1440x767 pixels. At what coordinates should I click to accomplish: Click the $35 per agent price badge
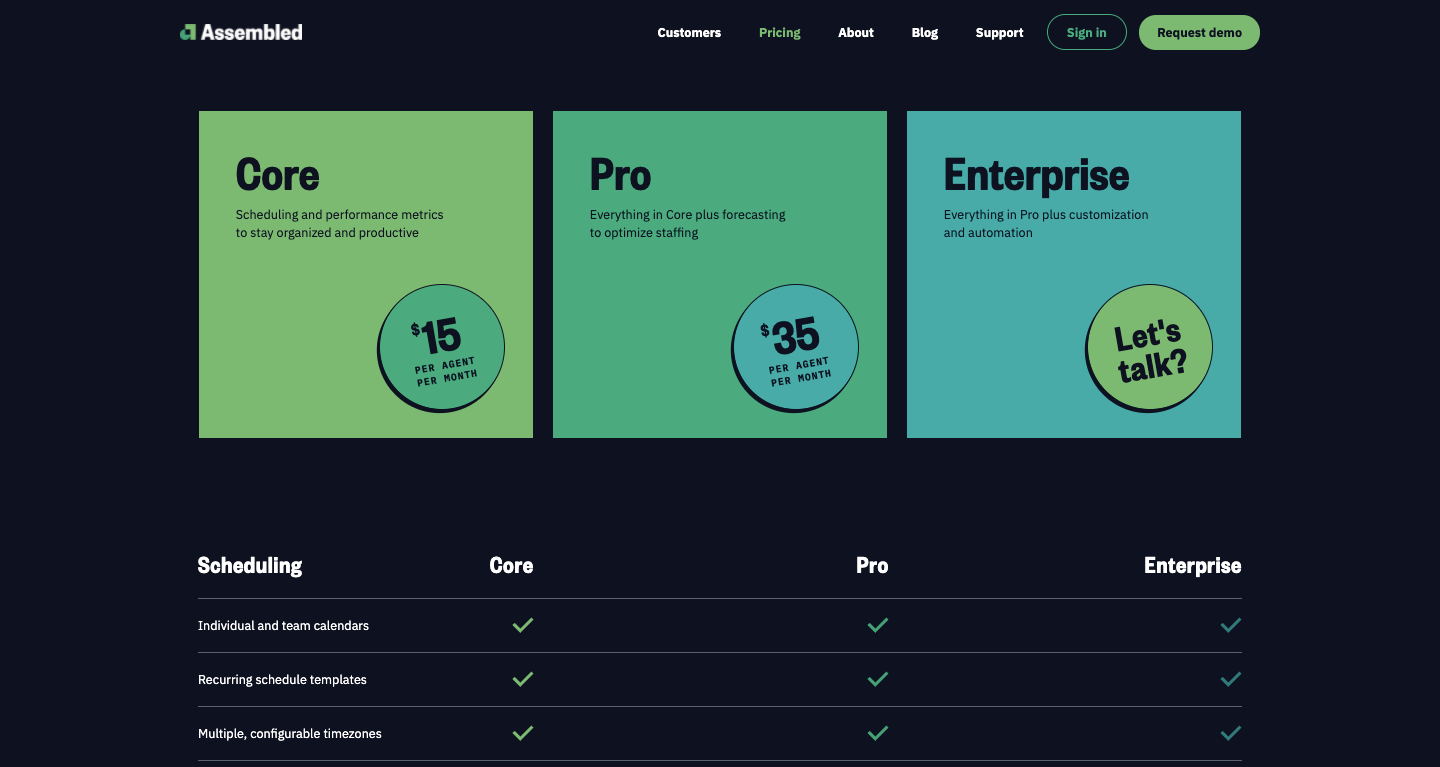795,348
